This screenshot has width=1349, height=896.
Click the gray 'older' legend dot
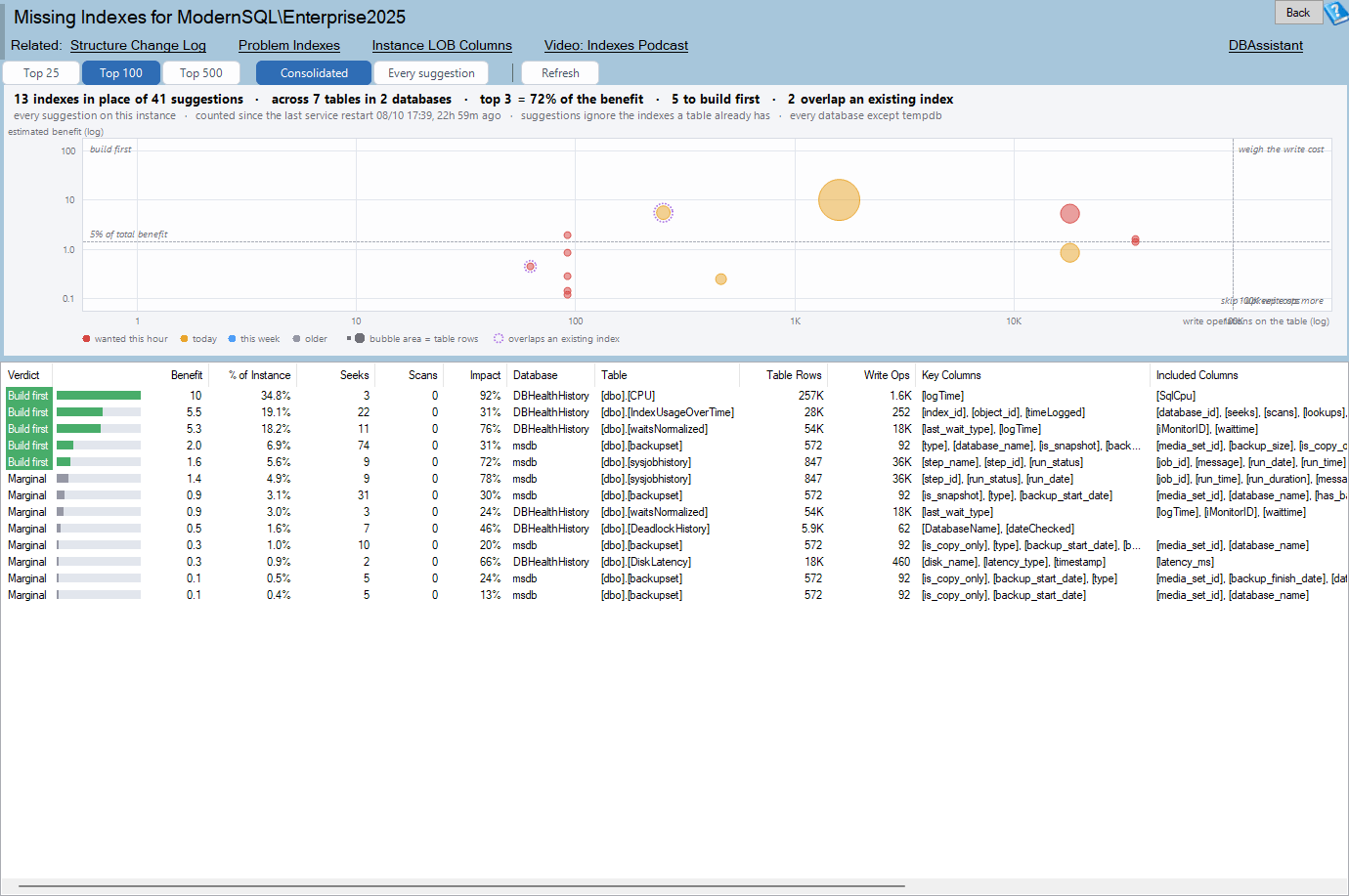(x=296, y=339)
